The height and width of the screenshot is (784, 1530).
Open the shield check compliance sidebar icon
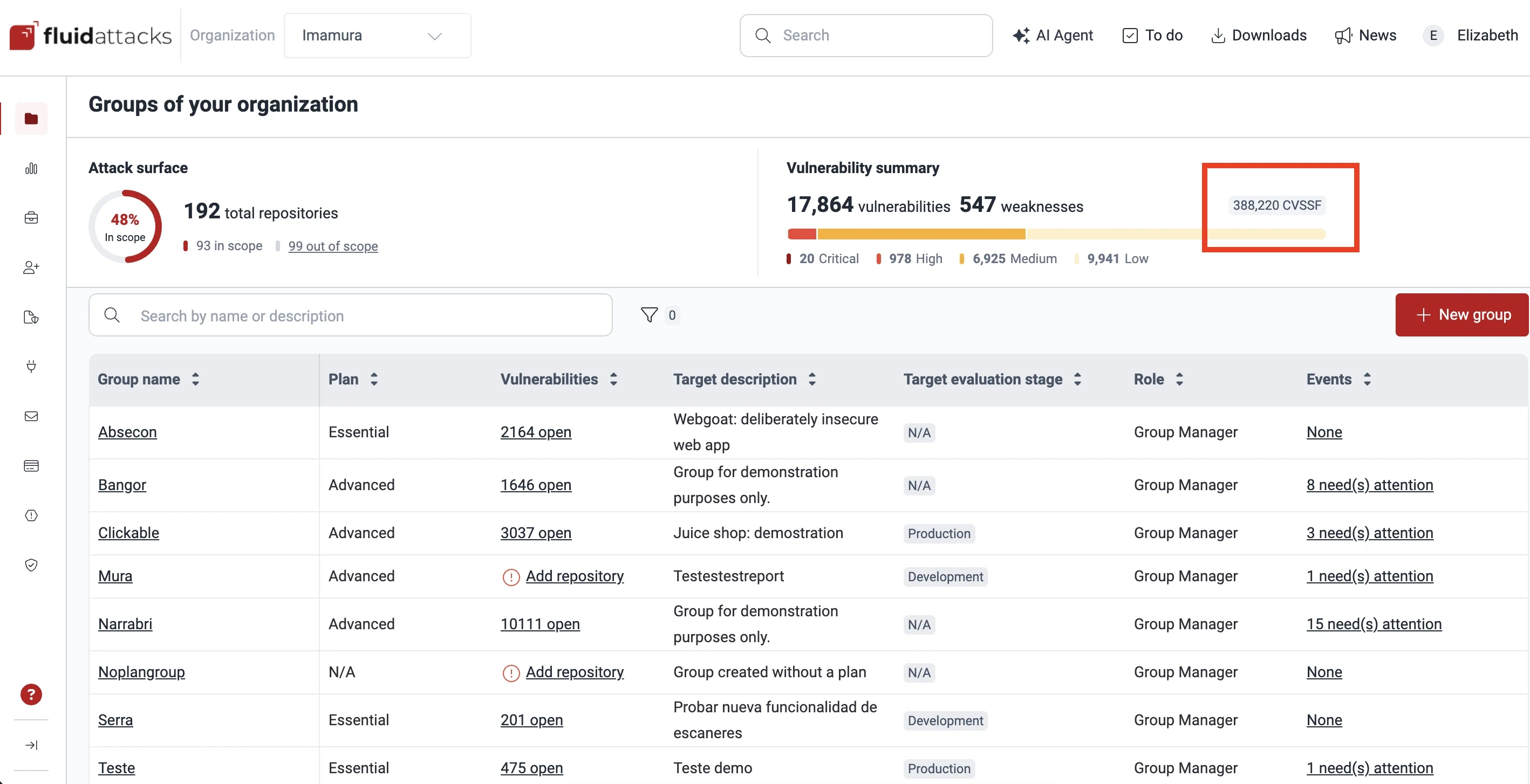[x=31, y=565]
